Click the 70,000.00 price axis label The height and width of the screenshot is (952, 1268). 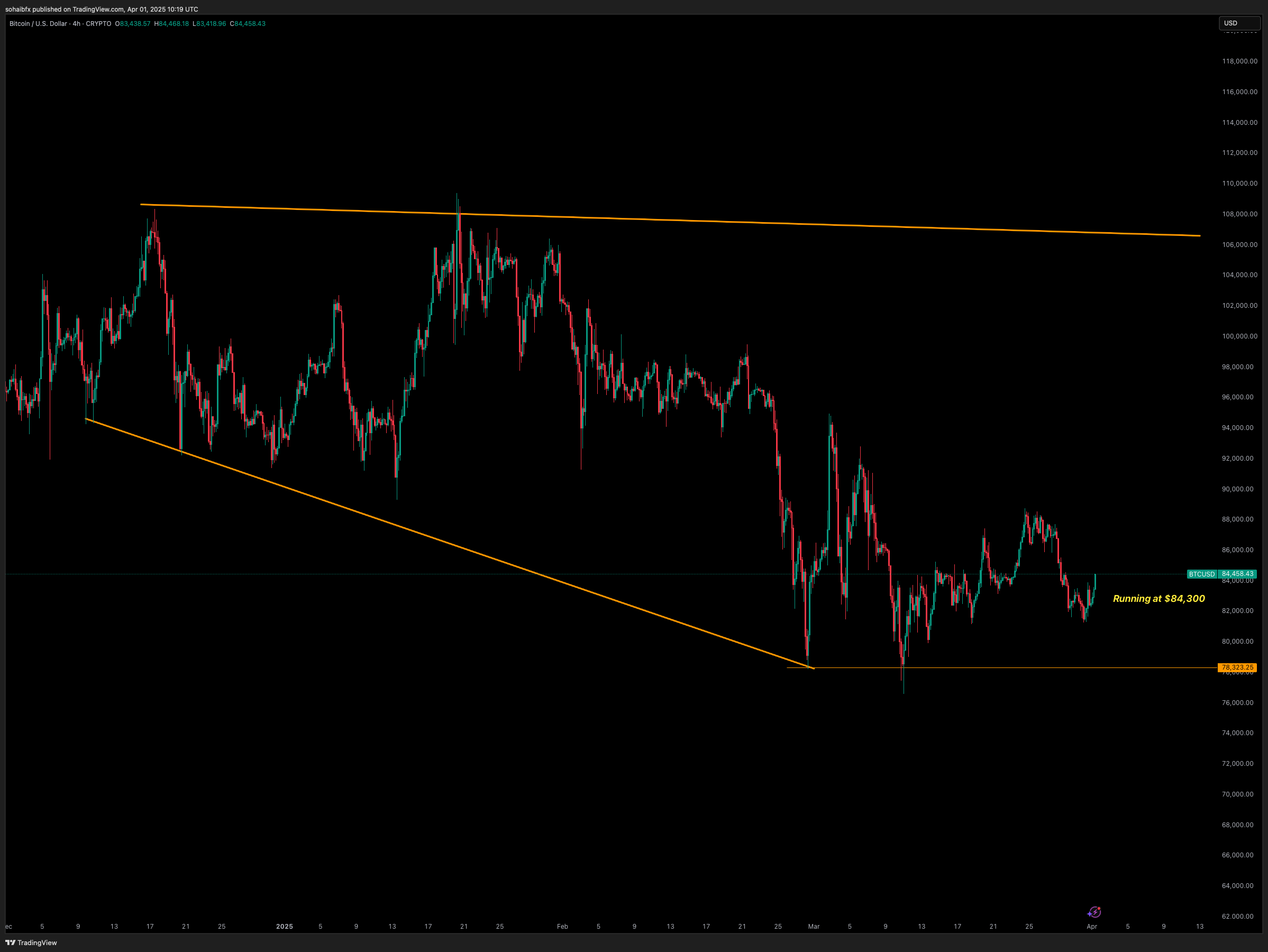1238,794
